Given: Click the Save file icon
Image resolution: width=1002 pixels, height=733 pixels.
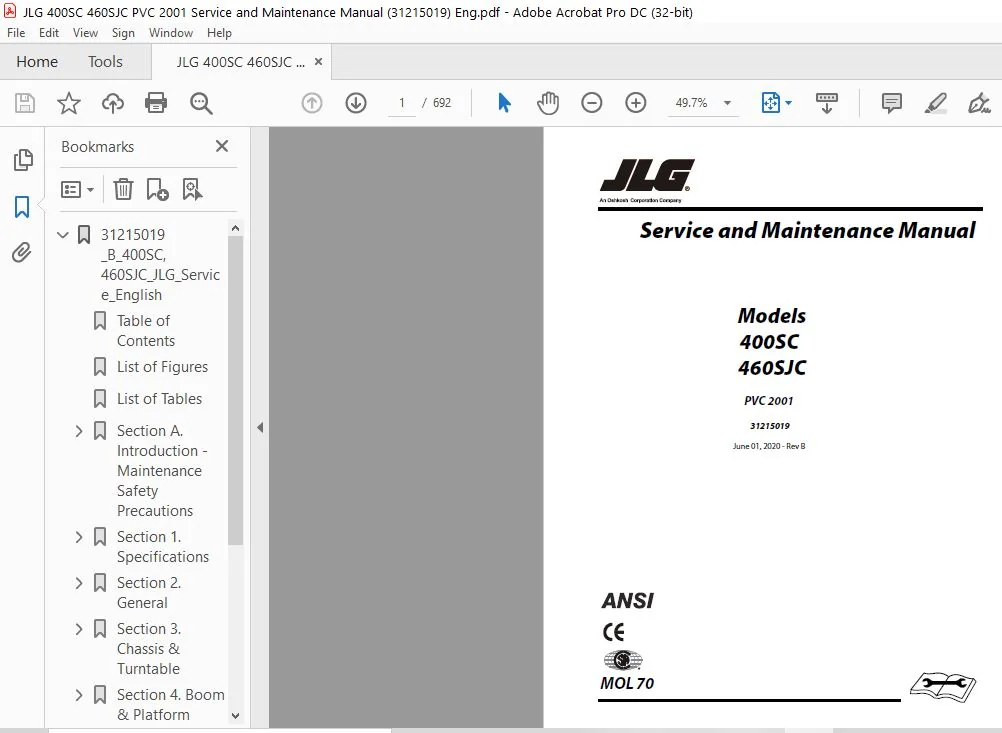Looking at the screenshot, I should point(25,103).
